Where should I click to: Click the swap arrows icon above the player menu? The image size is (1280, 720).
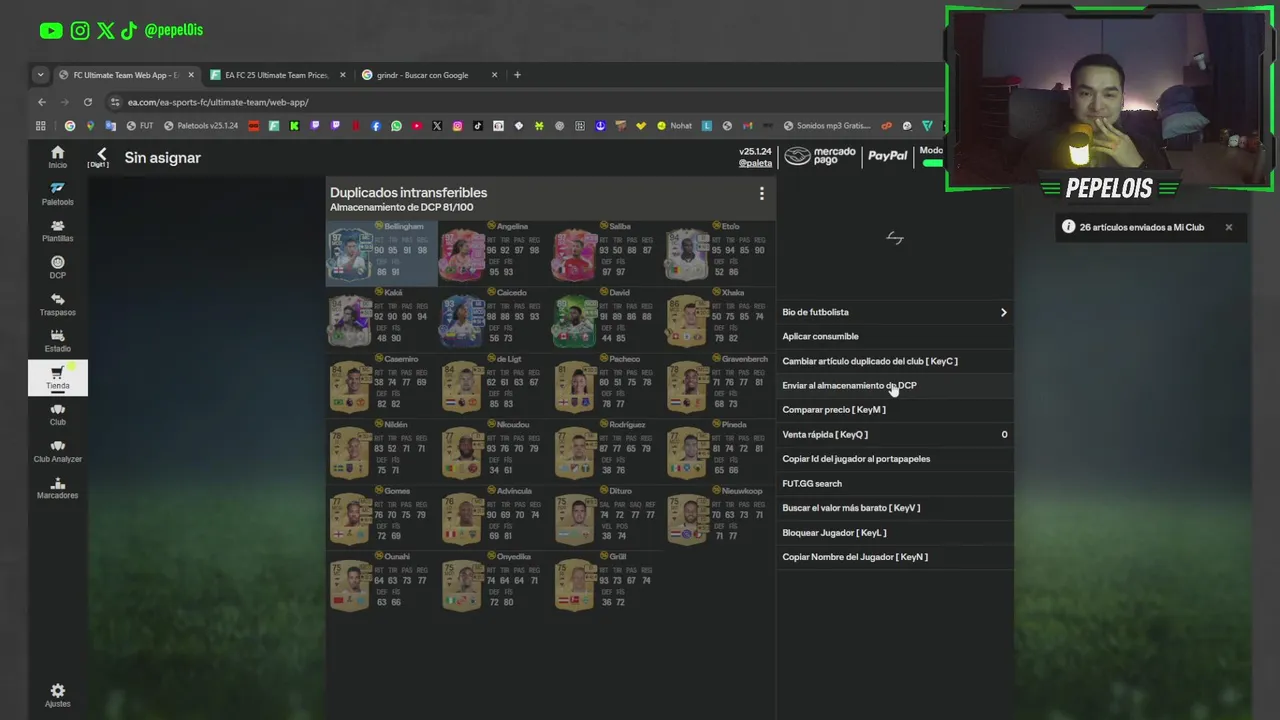pos(895,238)
